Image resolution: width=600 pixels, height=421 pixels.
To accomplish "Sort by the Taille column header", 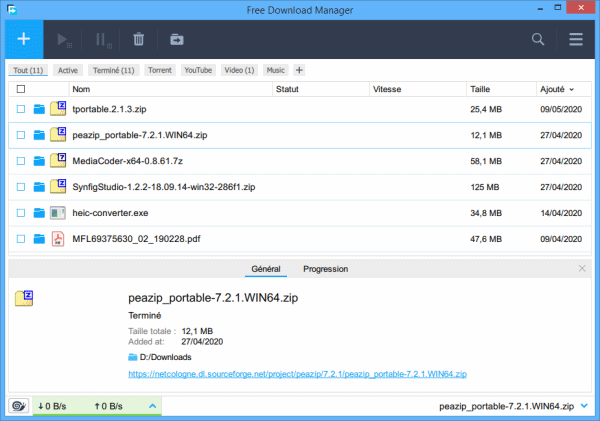I will tap(501, 89).
